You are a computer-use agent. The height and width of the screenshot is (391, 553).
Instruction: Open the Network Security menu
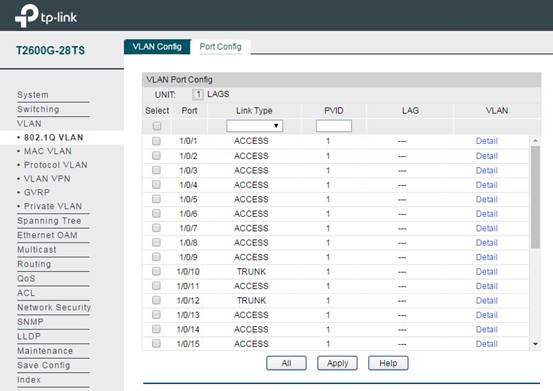[x=54, y=307]
